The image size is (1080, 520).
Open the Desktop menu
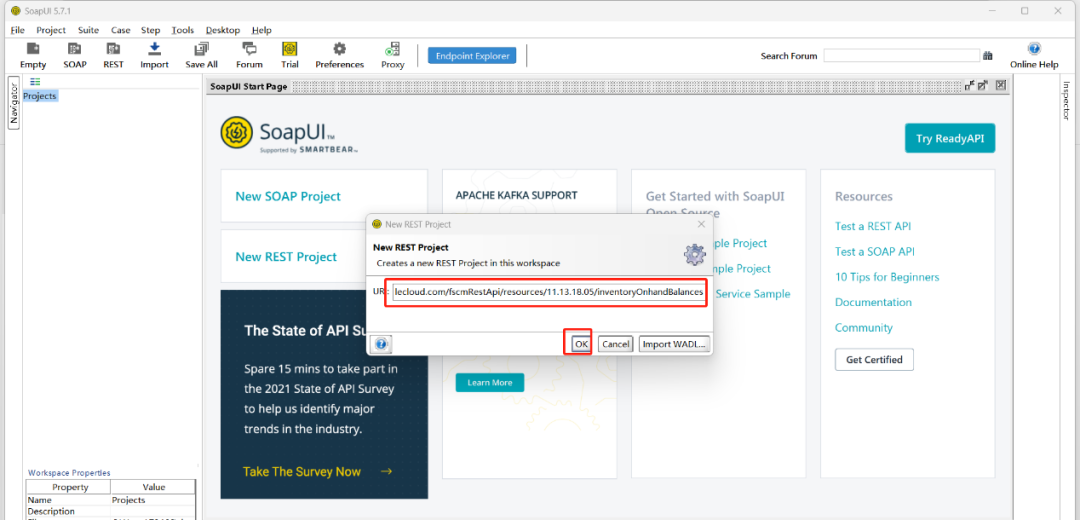(222, 30)
